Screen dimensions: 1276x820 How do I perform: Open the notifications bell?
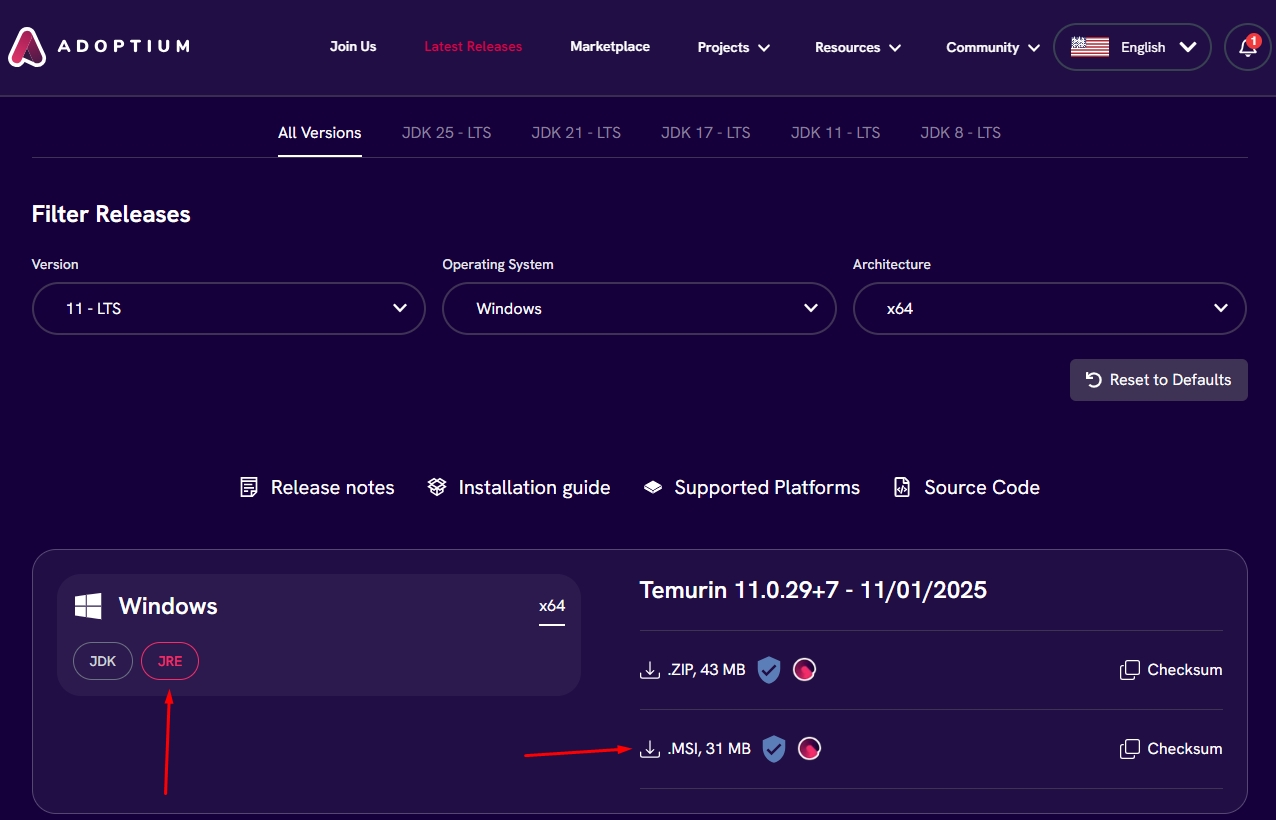[x=1247, y=47]
